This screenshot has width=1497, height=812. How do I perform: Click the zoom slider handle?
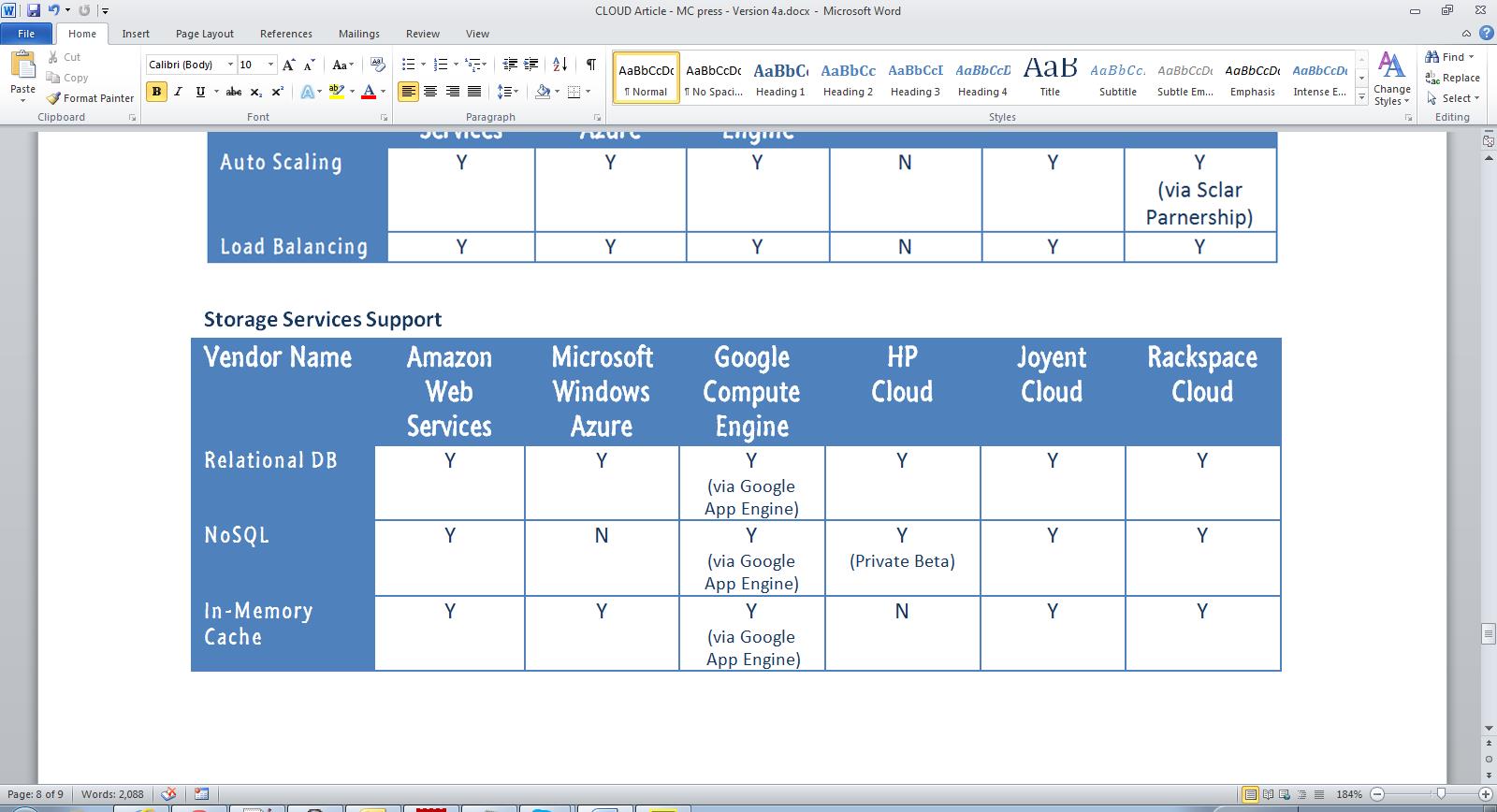tap(1441, 794)
